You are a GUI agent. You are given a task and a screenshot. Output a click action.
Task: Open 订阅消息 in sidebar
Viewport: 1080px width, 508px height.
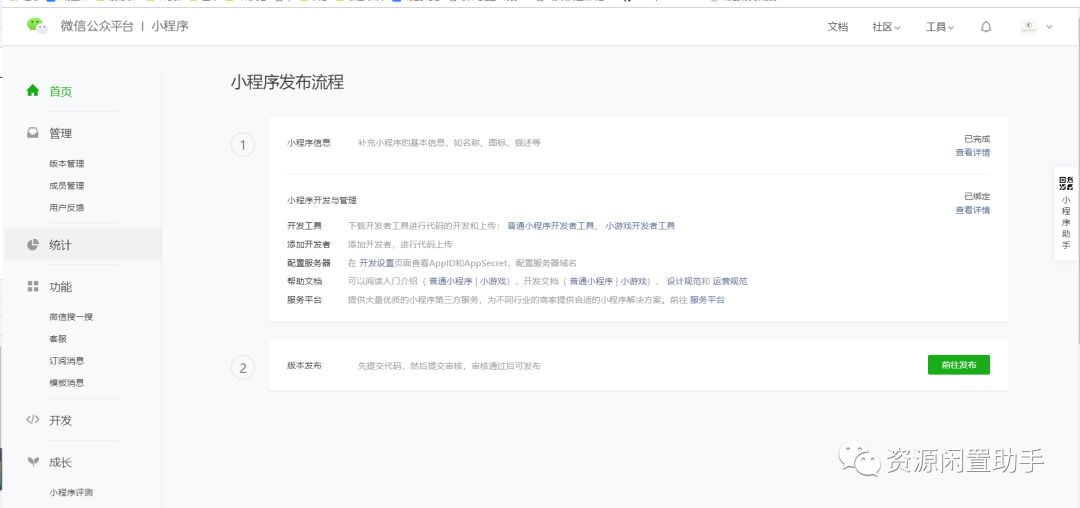tap(67, 361)
